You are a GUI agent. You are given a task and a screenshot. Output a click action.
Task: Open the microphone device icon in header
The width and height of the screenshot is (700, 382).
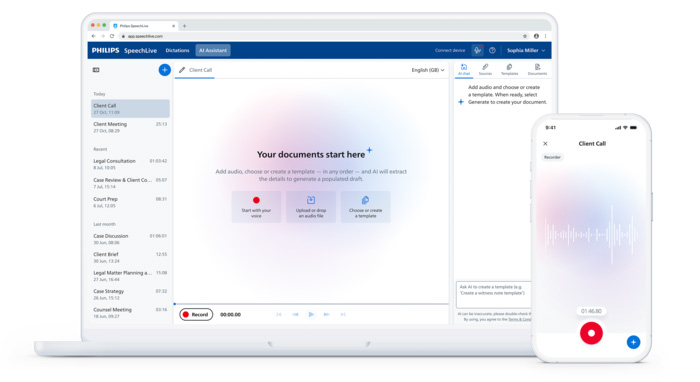[477, 50]
